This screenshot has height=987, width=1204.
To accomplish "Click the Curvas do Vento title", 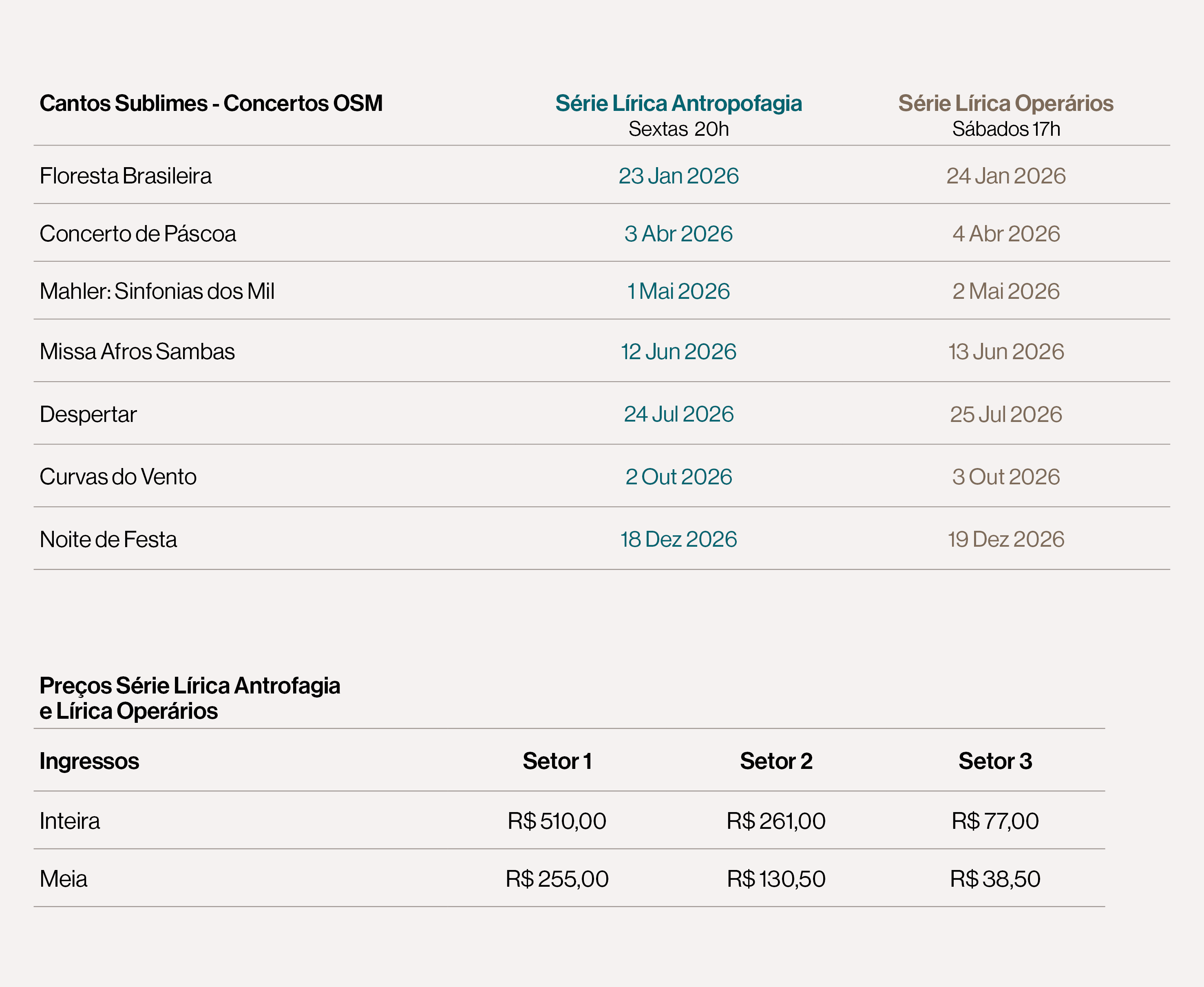I will (118, 477).
